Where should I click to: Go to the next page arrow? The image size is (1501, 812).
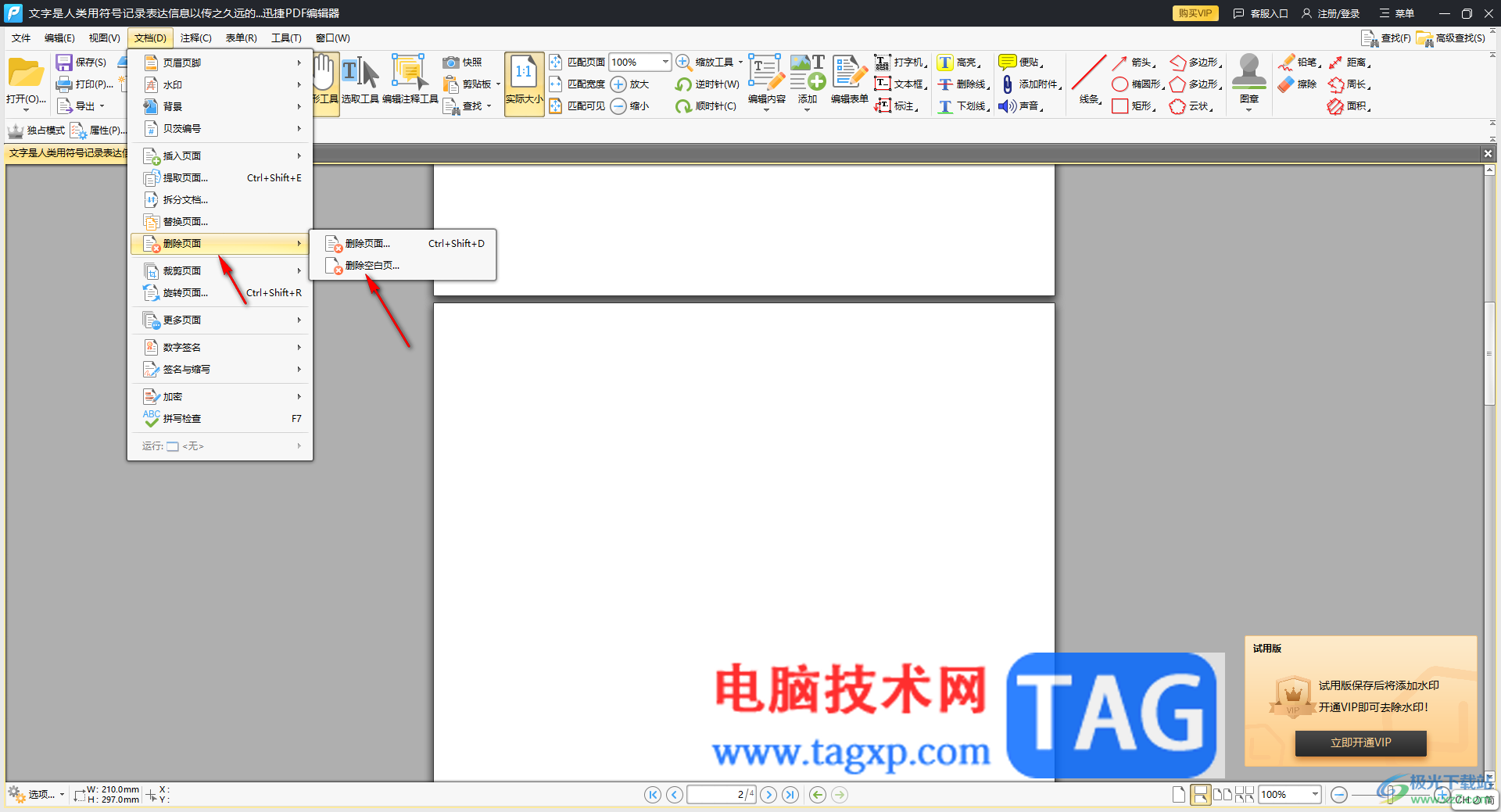pos(768,795)
